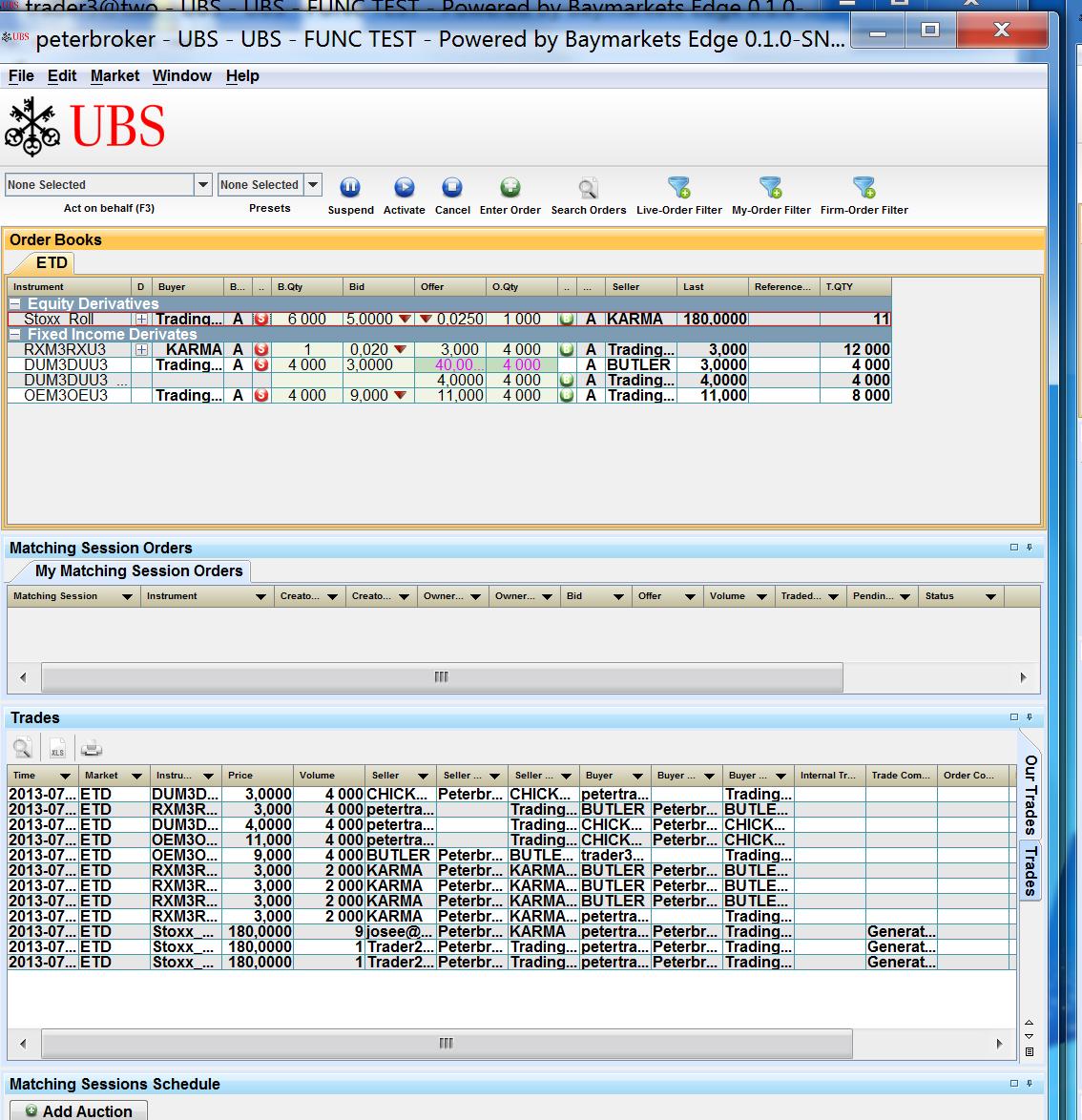1082x1120 pixels.
Task: Expand the Stoxx_Roll row depth
Action: [141, 320]
